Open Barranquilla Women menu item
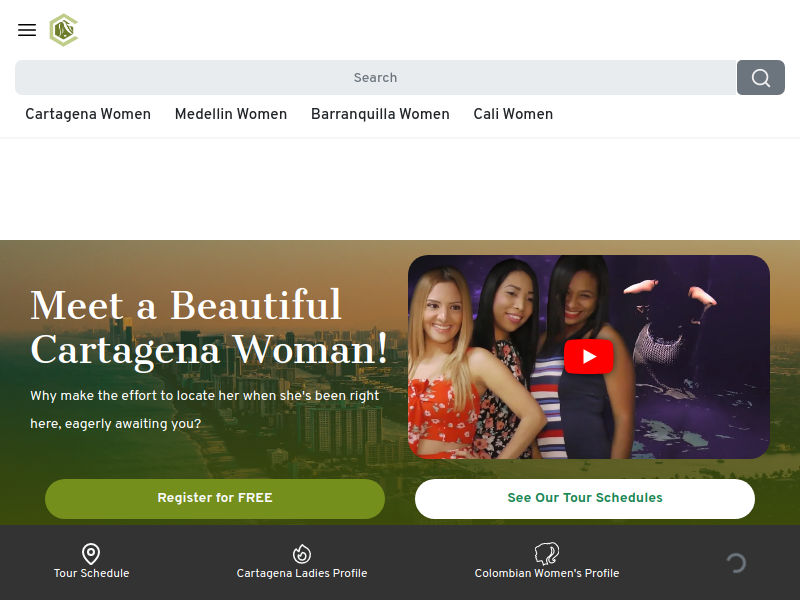The image size is (800, 600). [x=380, y=114]
